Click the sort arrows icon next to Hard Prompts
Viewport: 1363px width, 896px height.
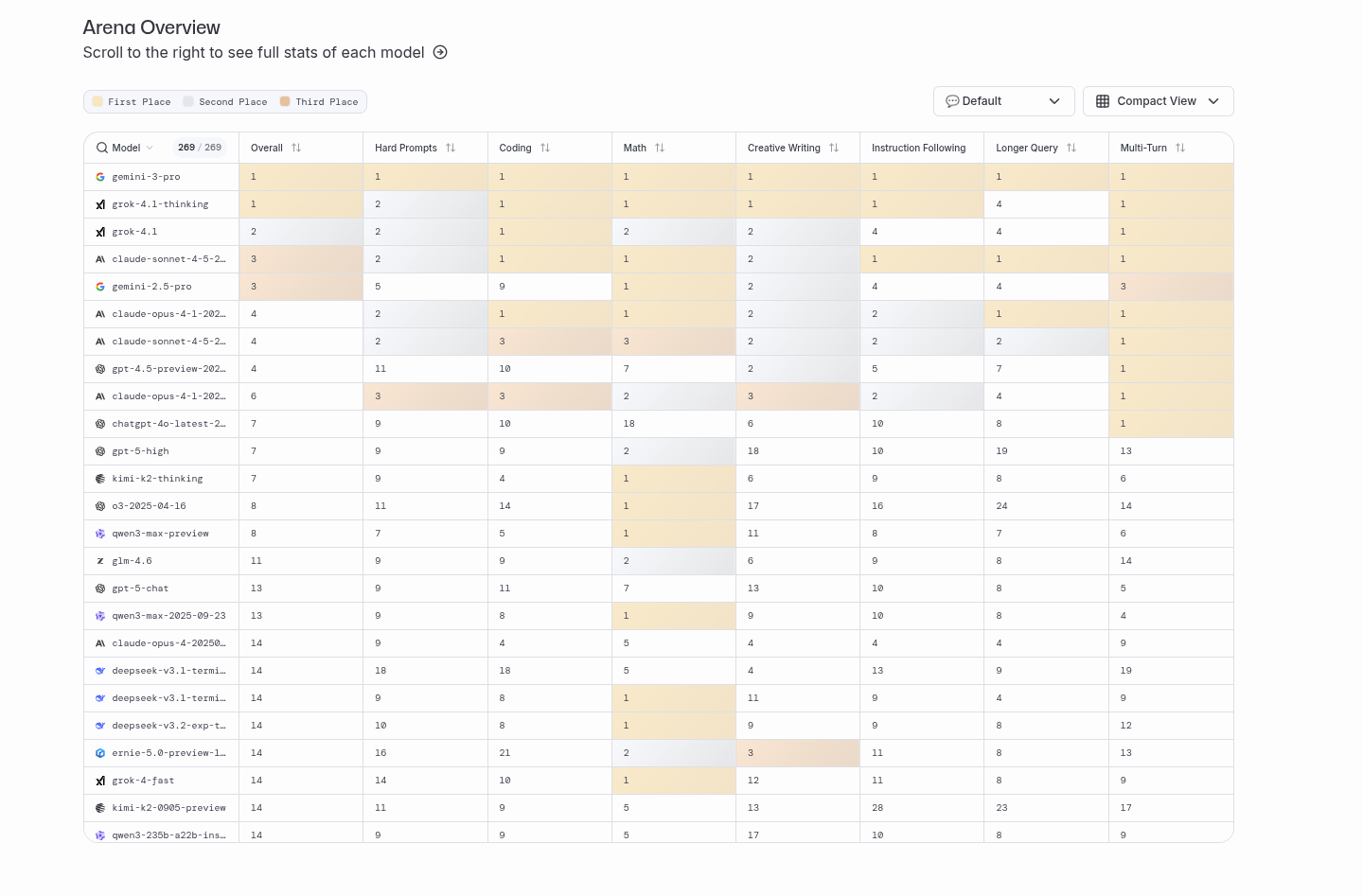click(451, 148)
